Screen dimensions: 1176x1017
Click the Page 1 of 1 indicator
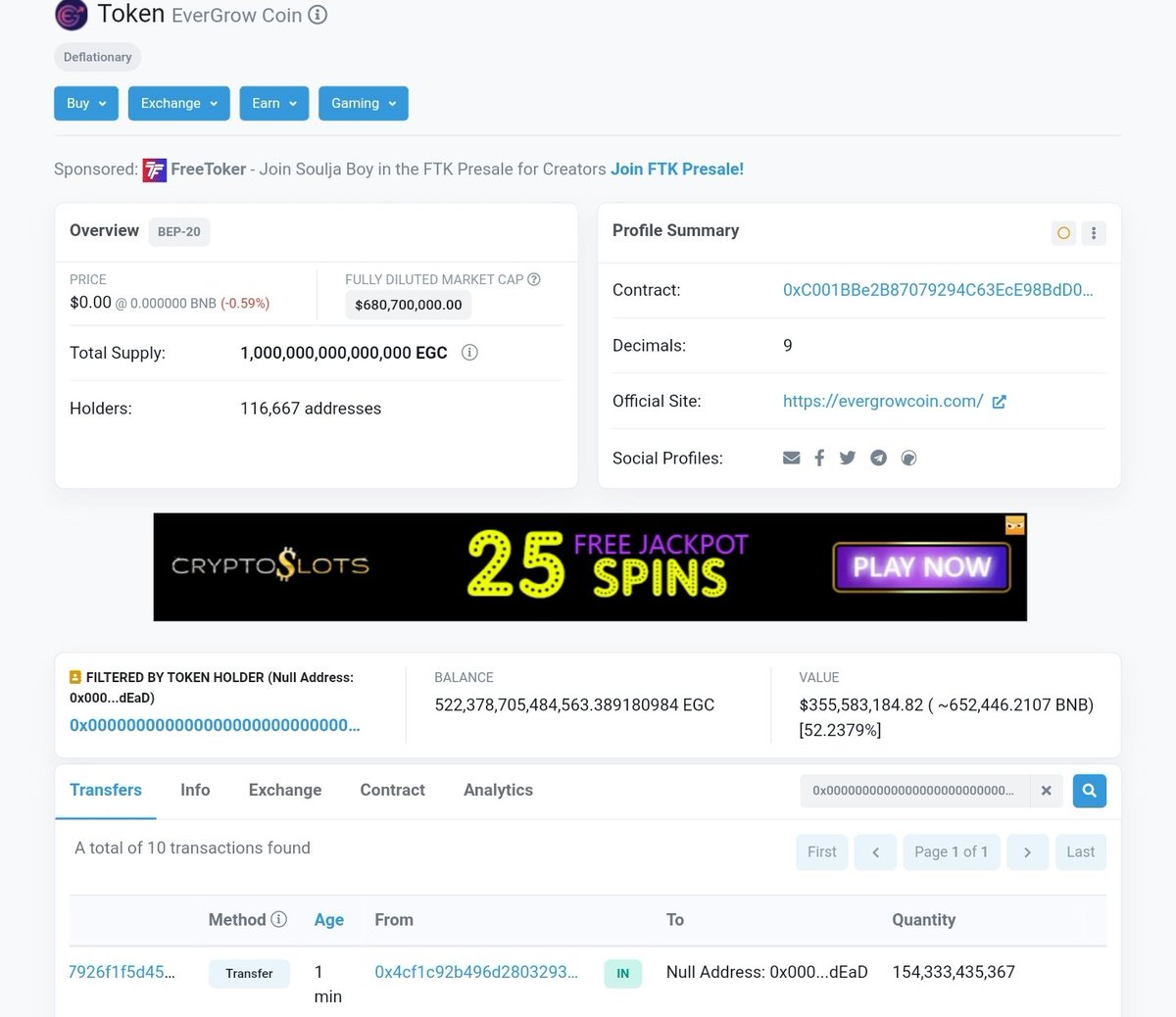click(952, 852)
